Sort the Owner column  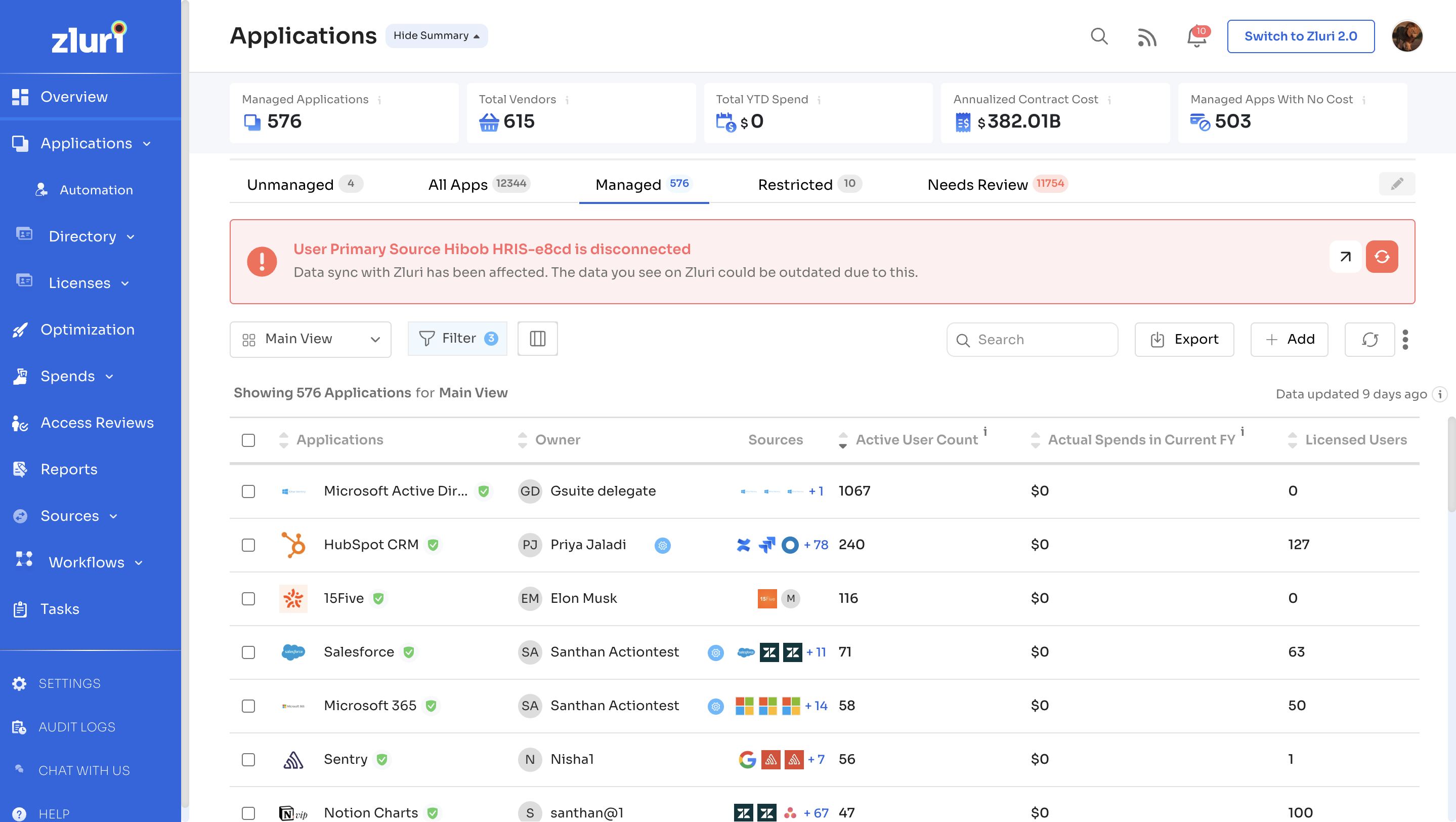pyautogui.click(x=522, y=440)
